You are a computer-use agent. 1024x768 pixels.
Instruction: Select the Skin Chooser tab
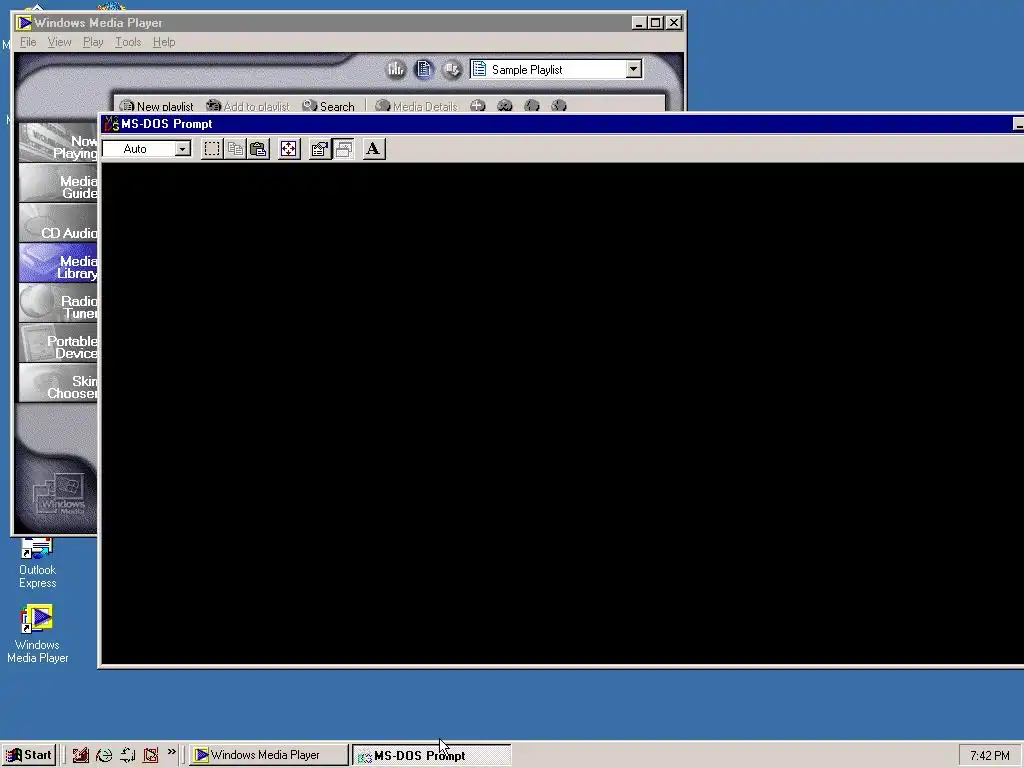(x=59, y=383)
